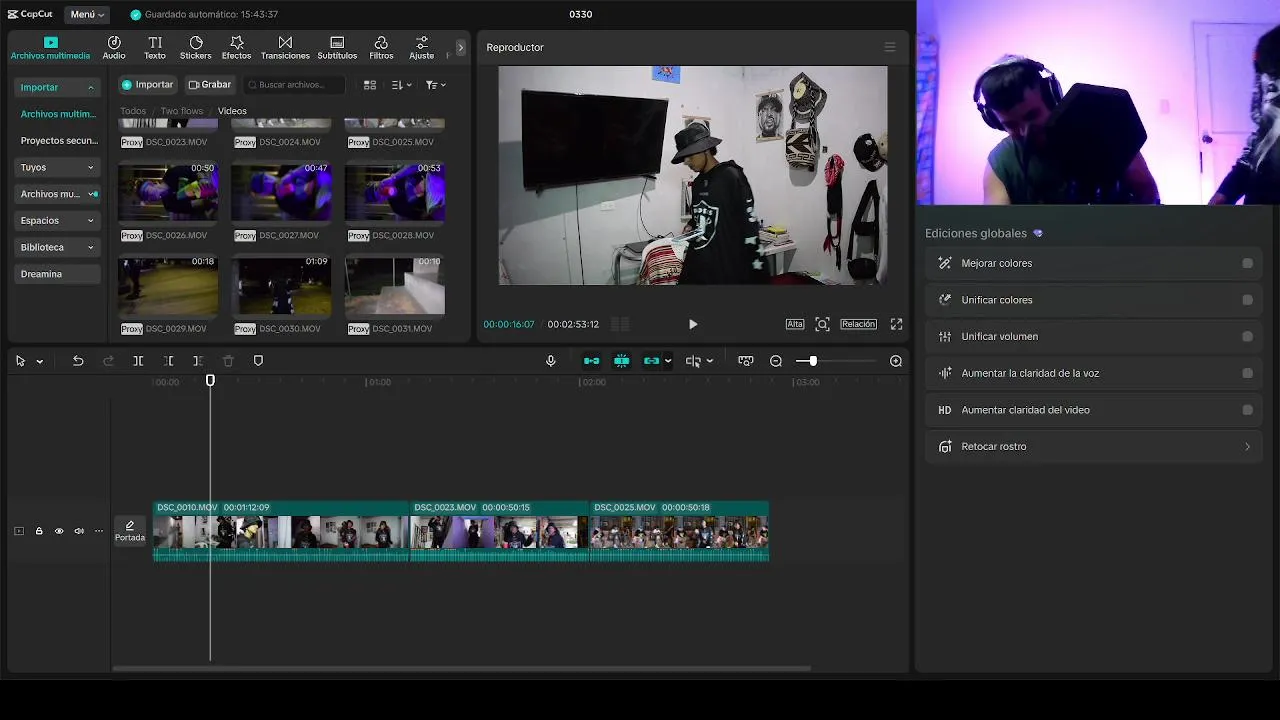Record voiceover with the microphone icon
The height and width of the screenshot is (720, 1280).
(550, 361)
